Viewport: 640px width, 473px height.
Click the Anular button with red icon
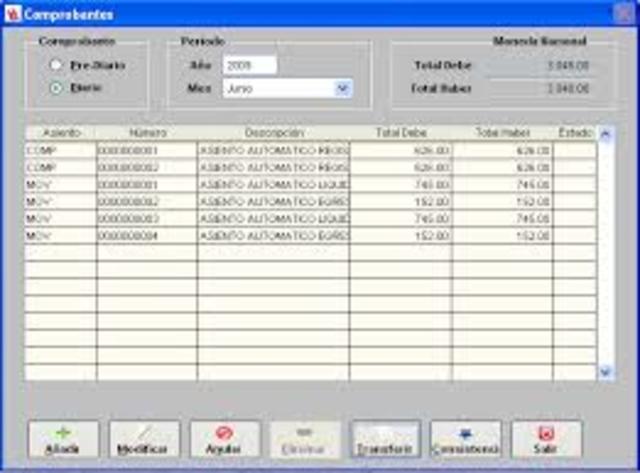(x=224, y=439)
